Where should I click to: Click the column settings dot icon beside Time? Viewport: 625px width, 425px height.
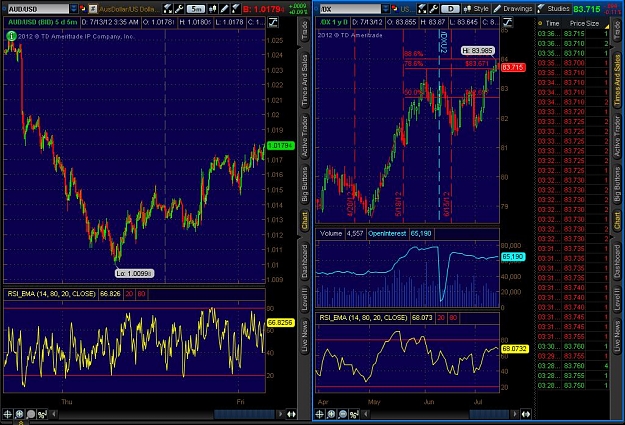tap(540, 24)
